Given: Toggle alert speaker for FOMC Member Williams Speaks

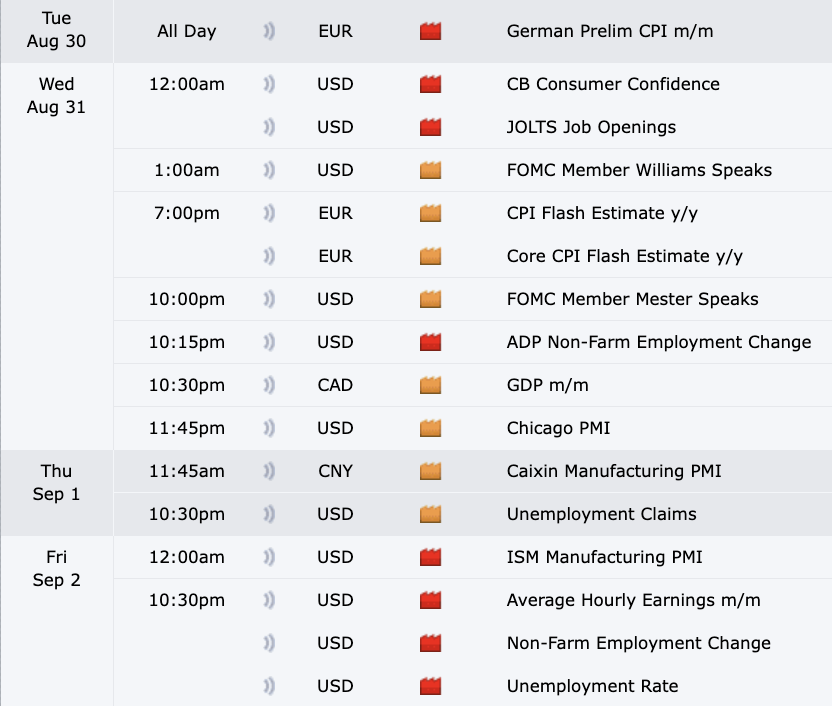Looking at the screenshot, I should (268, 170).
